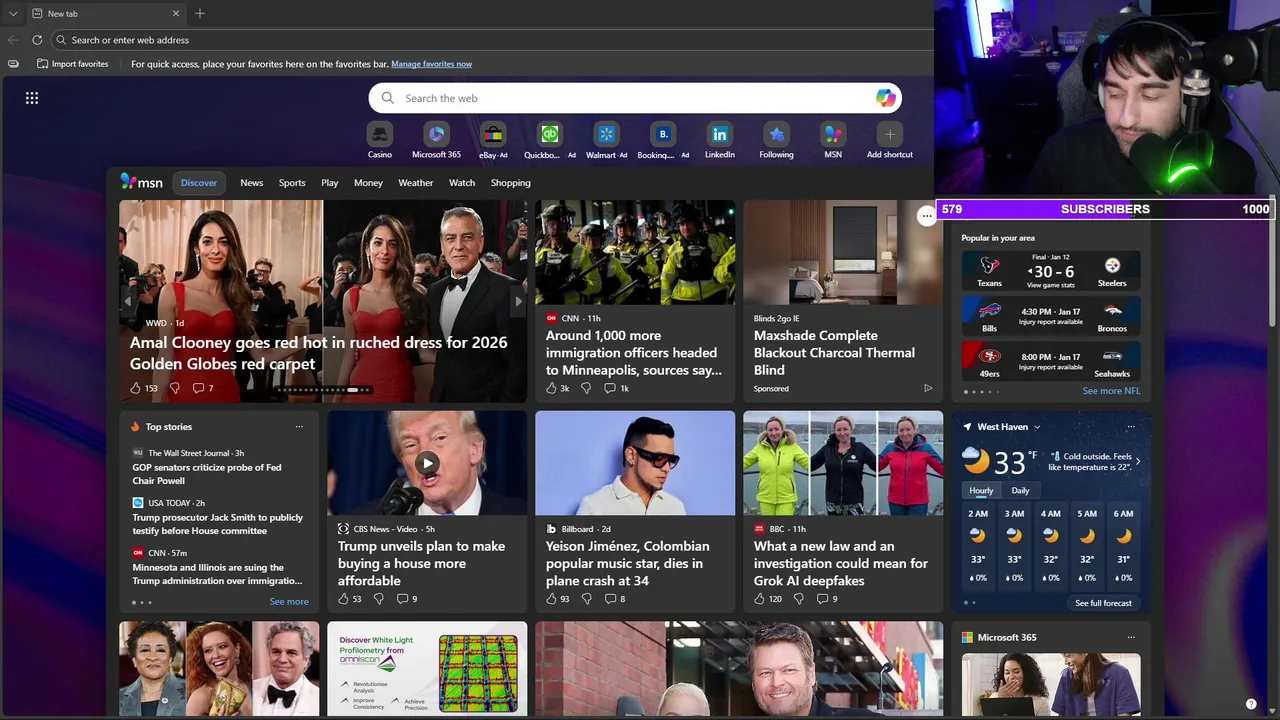Open a new tab with plus button
The height and width of the screenshot is (720, 1280).
200,13
